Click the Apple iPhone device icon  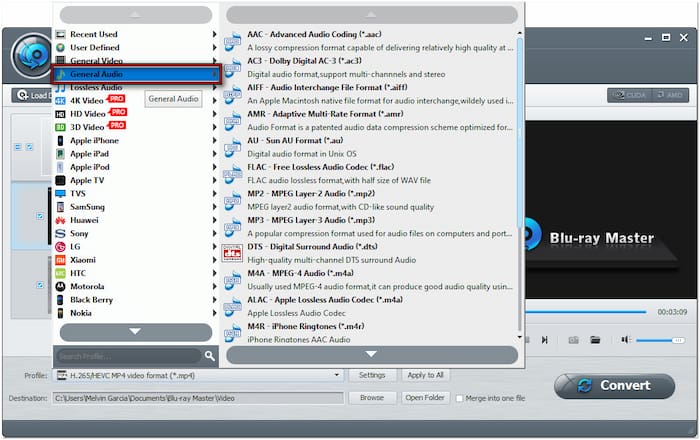(60, 141)
